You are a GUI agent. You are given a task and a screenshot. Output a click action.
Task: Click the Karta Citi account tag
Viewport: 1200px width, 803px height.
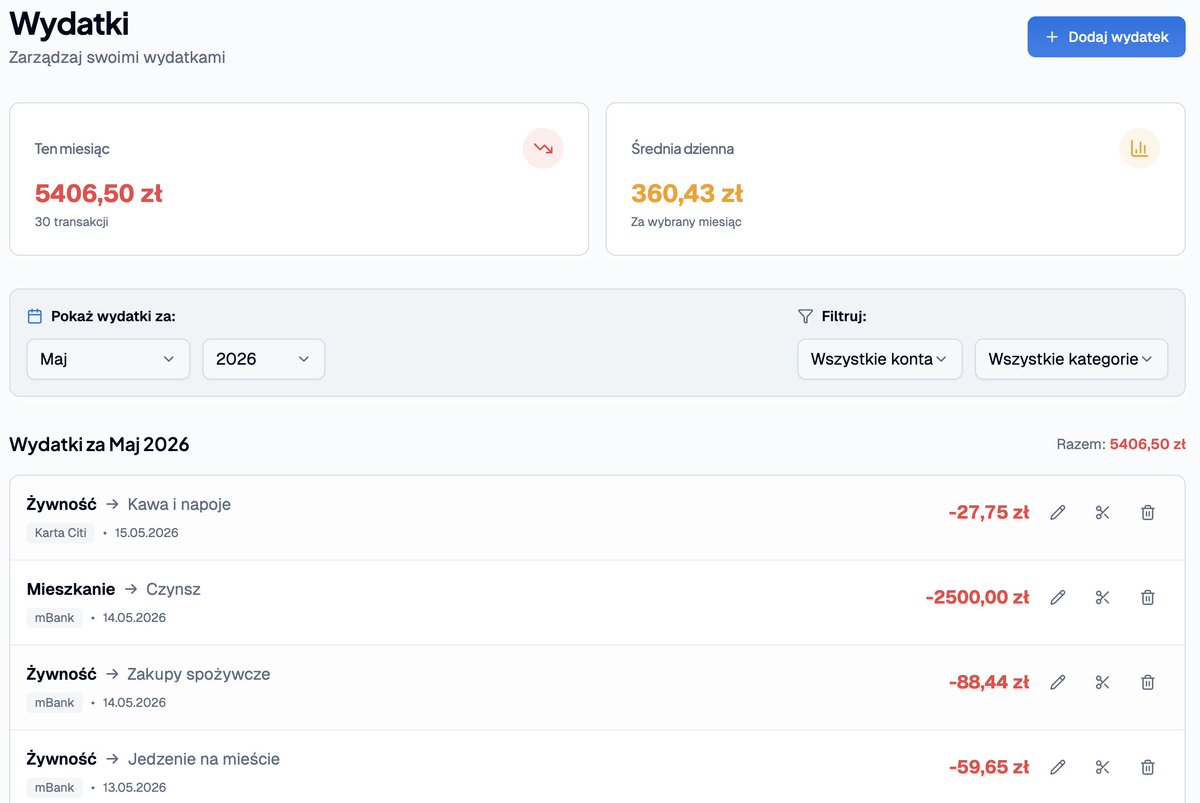pos(61,533)
